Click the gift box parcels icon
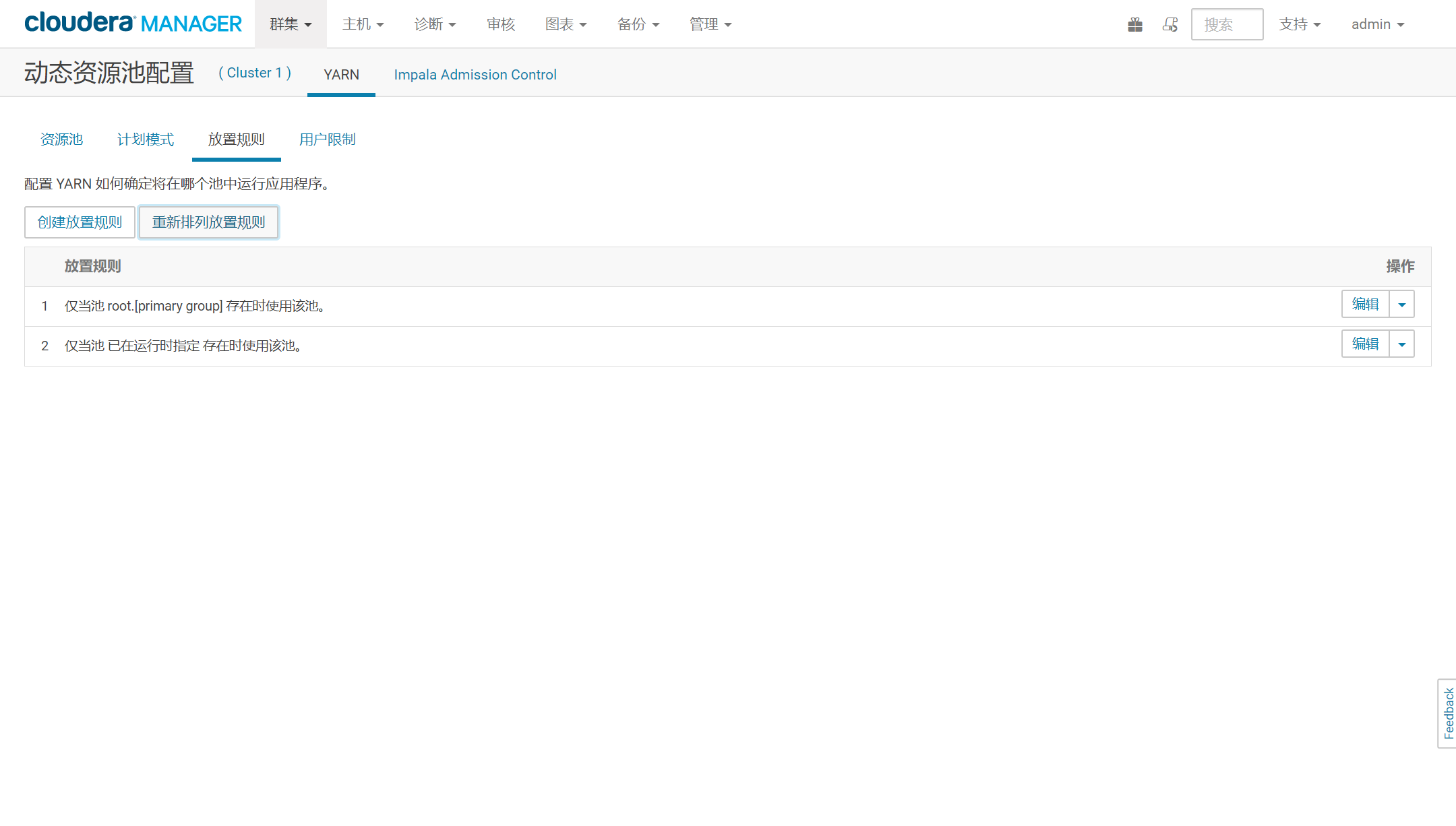The image size is (1456, 826). tap(1135, 25)
